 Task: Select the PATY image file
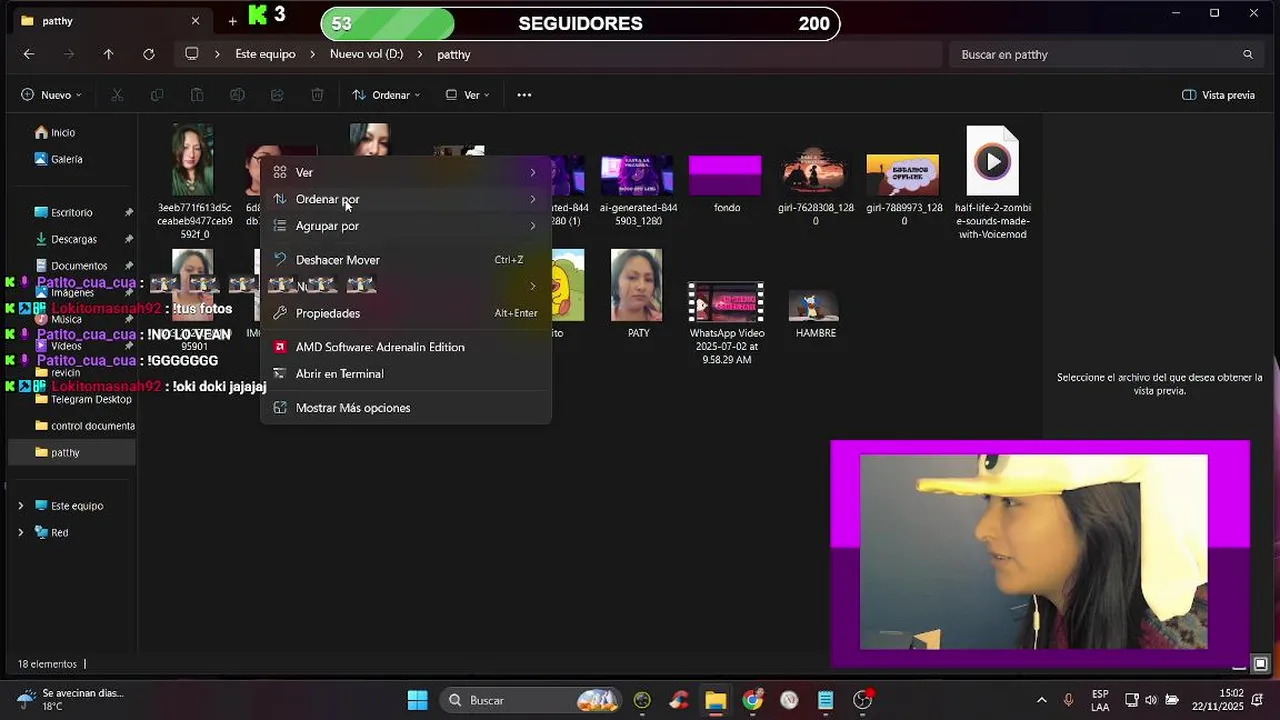[x=637, y=293]
